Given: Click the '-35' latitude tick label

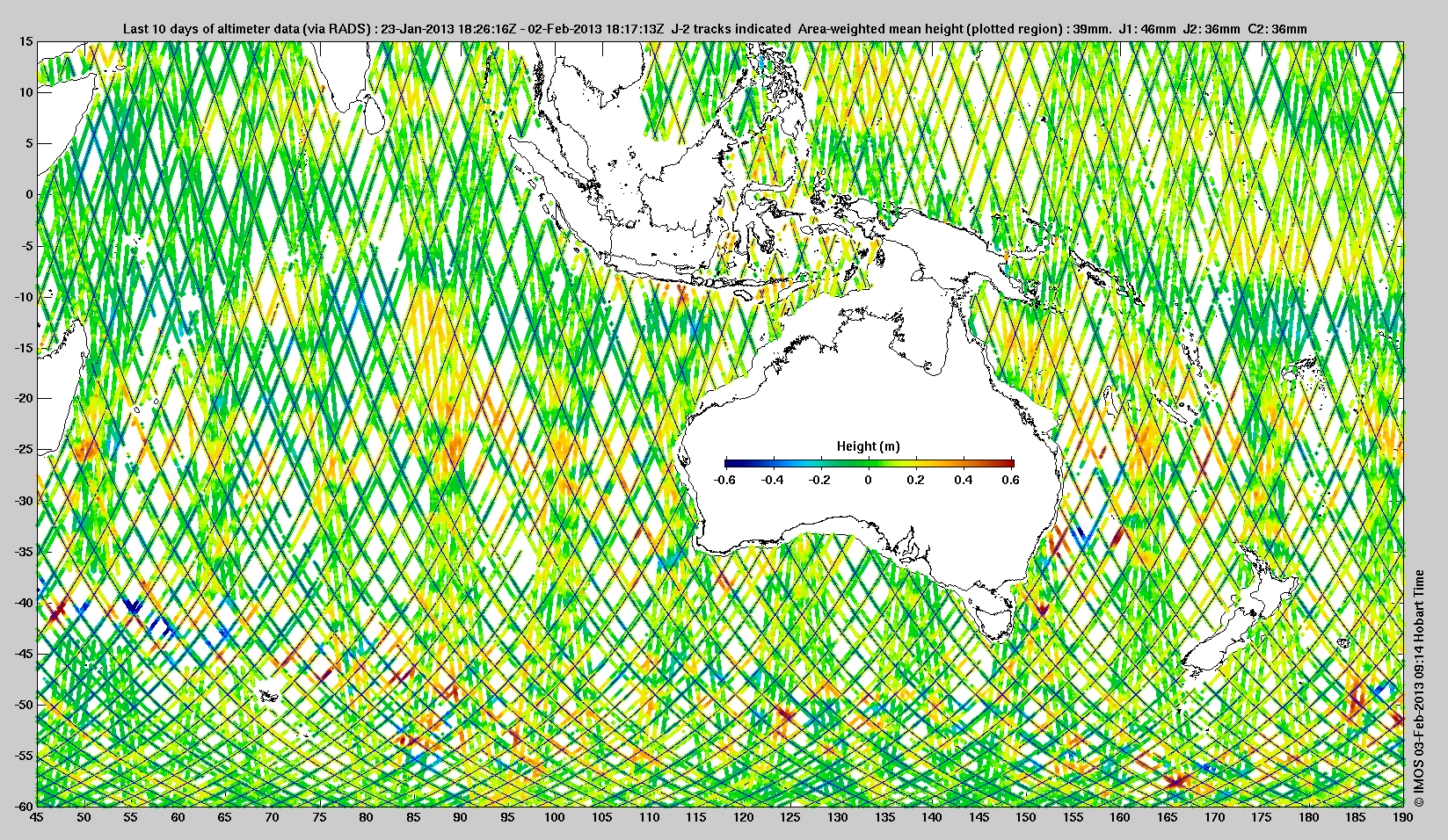Looking at the screenshot, I should pyautogui.click(x=24, y=551).
